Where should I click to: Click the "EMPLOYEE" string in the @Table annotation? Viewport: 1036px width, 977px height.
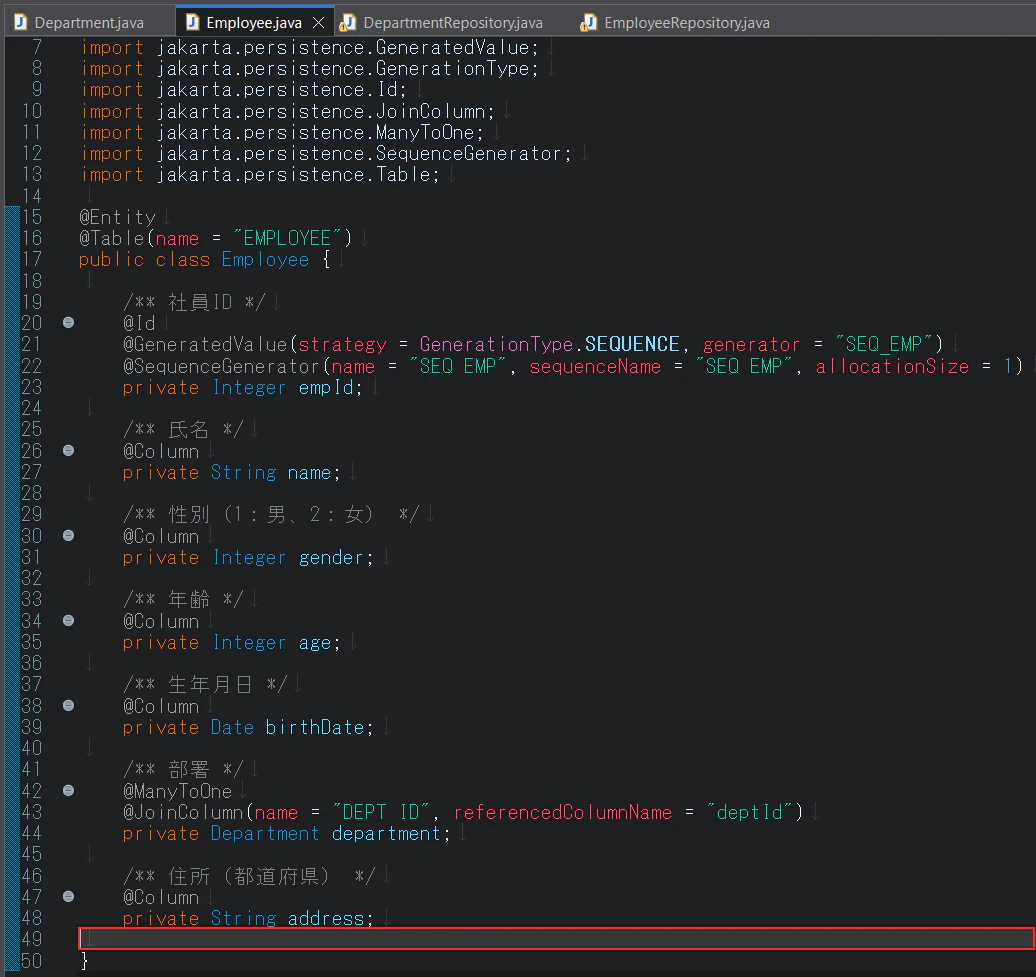[287, 238]
